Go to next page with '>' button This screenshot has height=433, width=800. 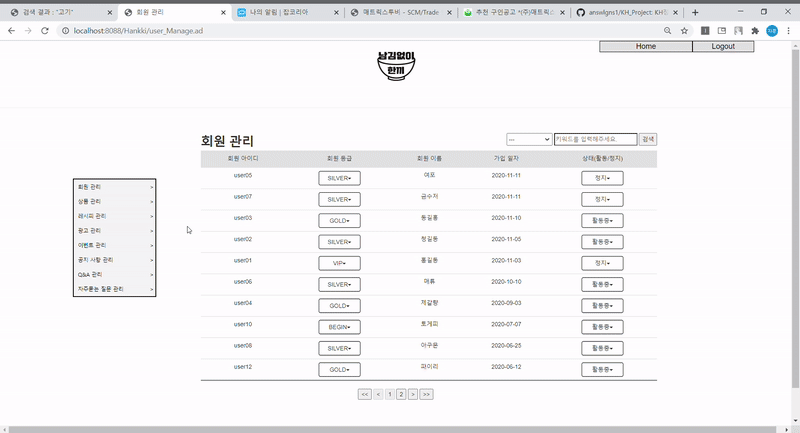pyautogui.click(x=413, y=394)
